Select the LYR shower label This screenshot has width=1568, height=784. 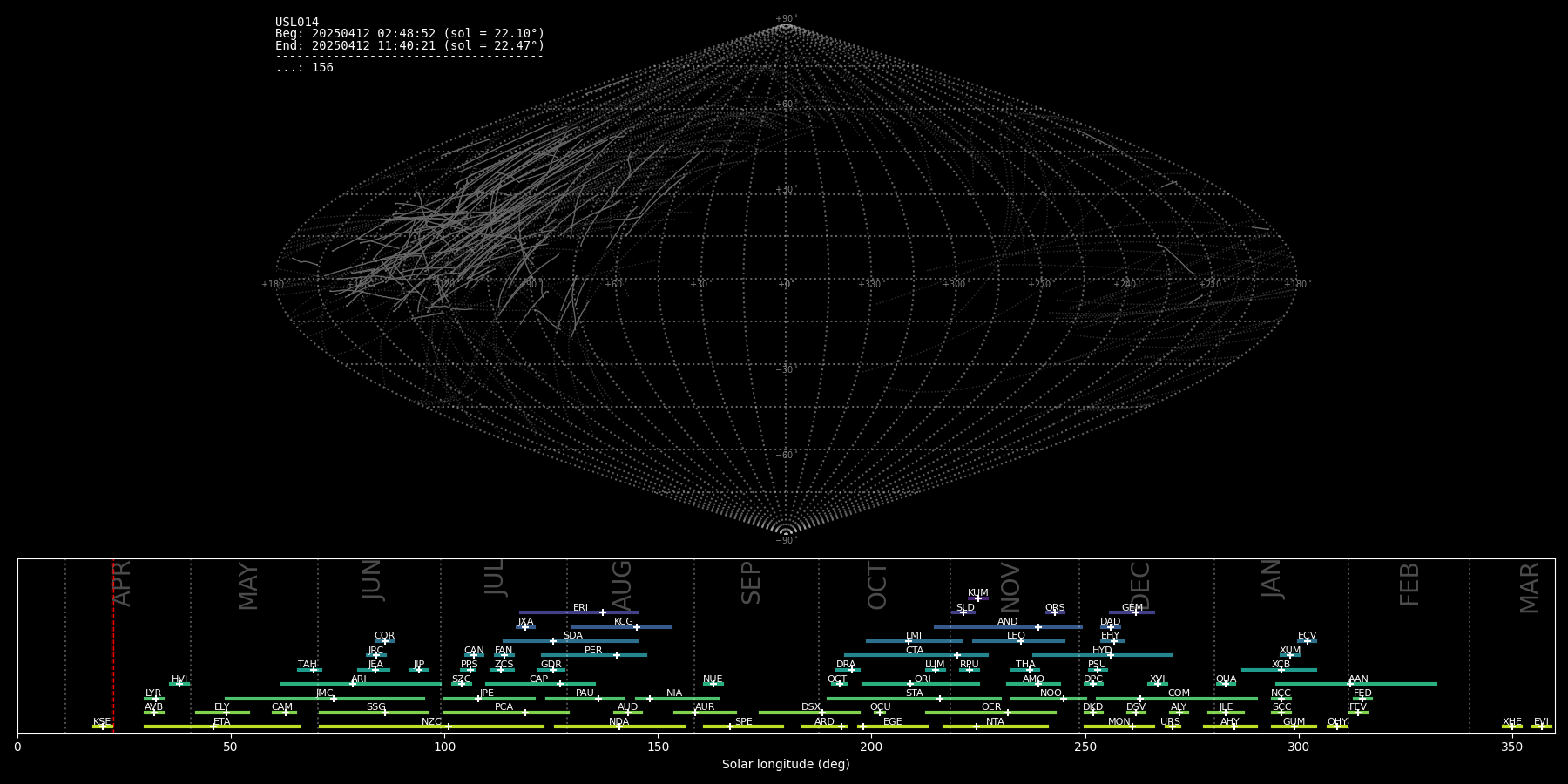coord(153,693)
